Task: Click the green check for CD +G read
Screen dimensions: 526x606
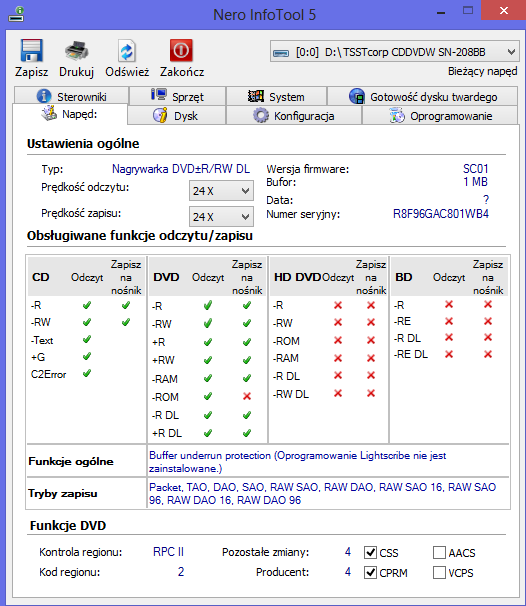Action: coord(87,356)
